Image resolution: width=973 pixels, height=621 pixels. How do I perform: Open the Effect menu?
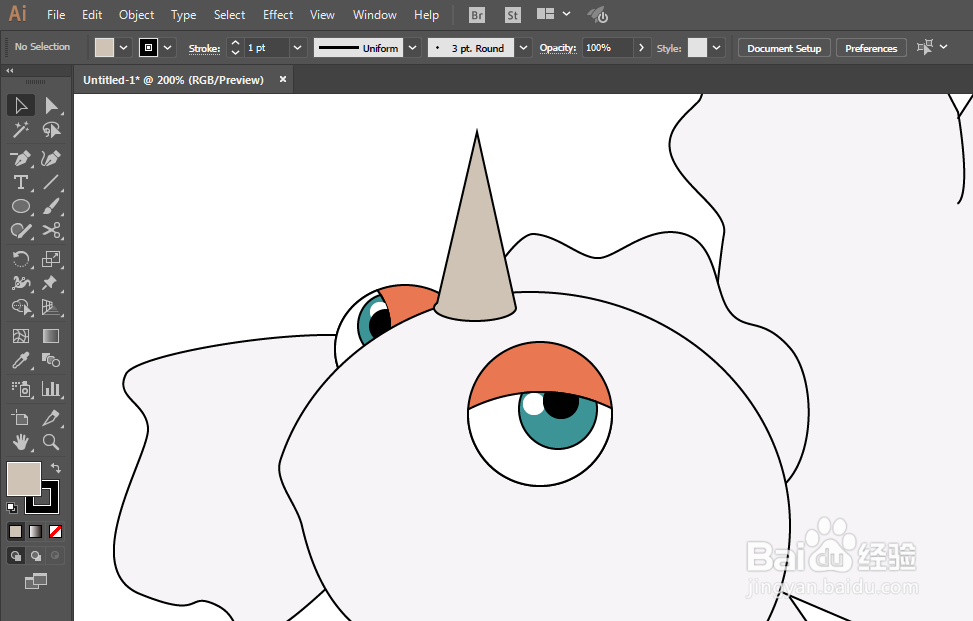278,15
